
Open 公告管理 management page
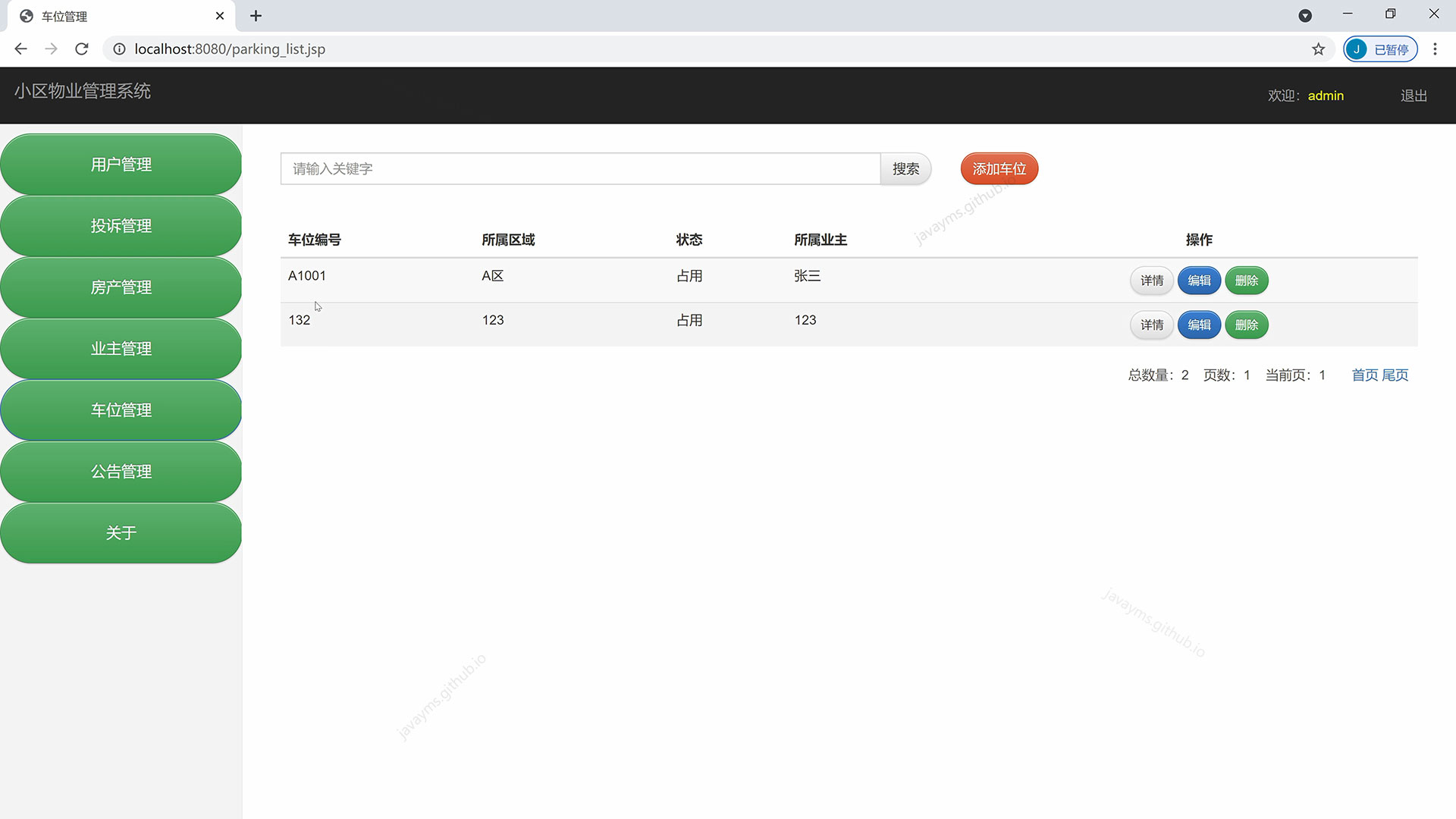(x=121, y=471)
